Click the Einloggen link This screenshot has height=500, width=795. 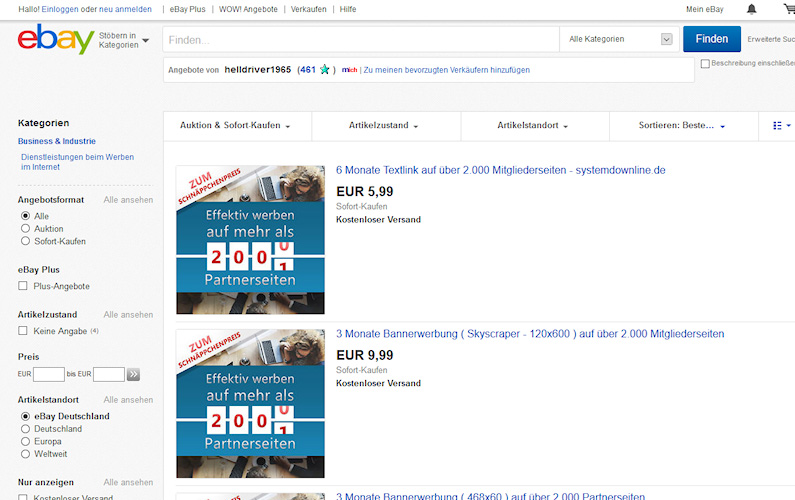coord(59,9)
